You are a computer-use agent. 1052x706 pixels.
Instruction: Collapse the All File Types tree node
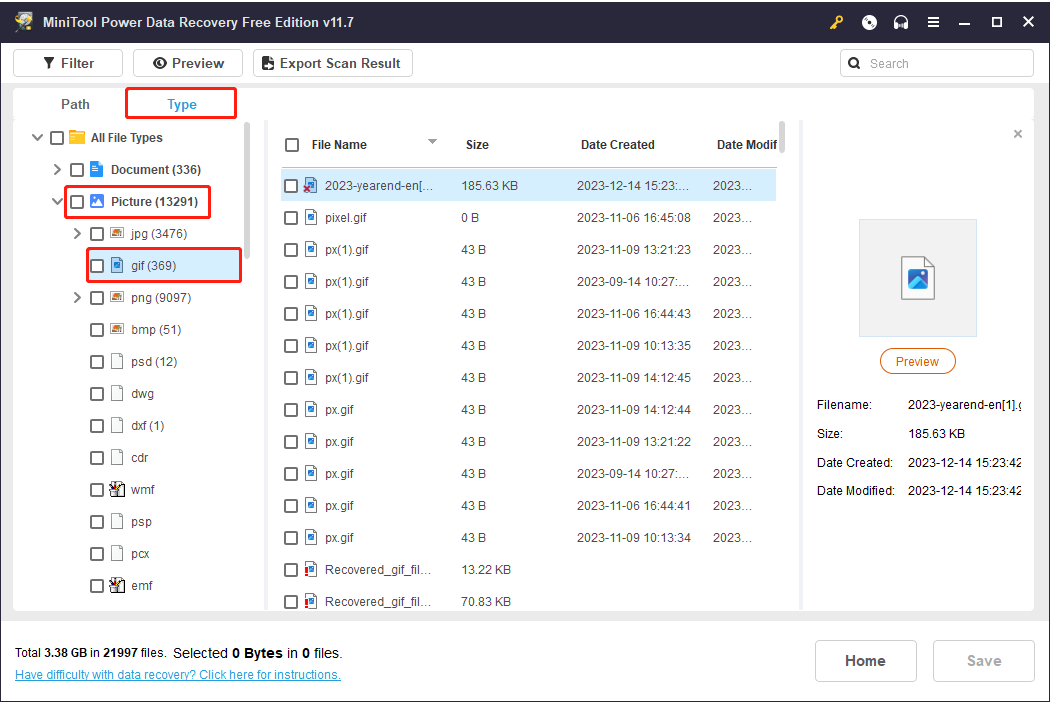click(38, 138)
